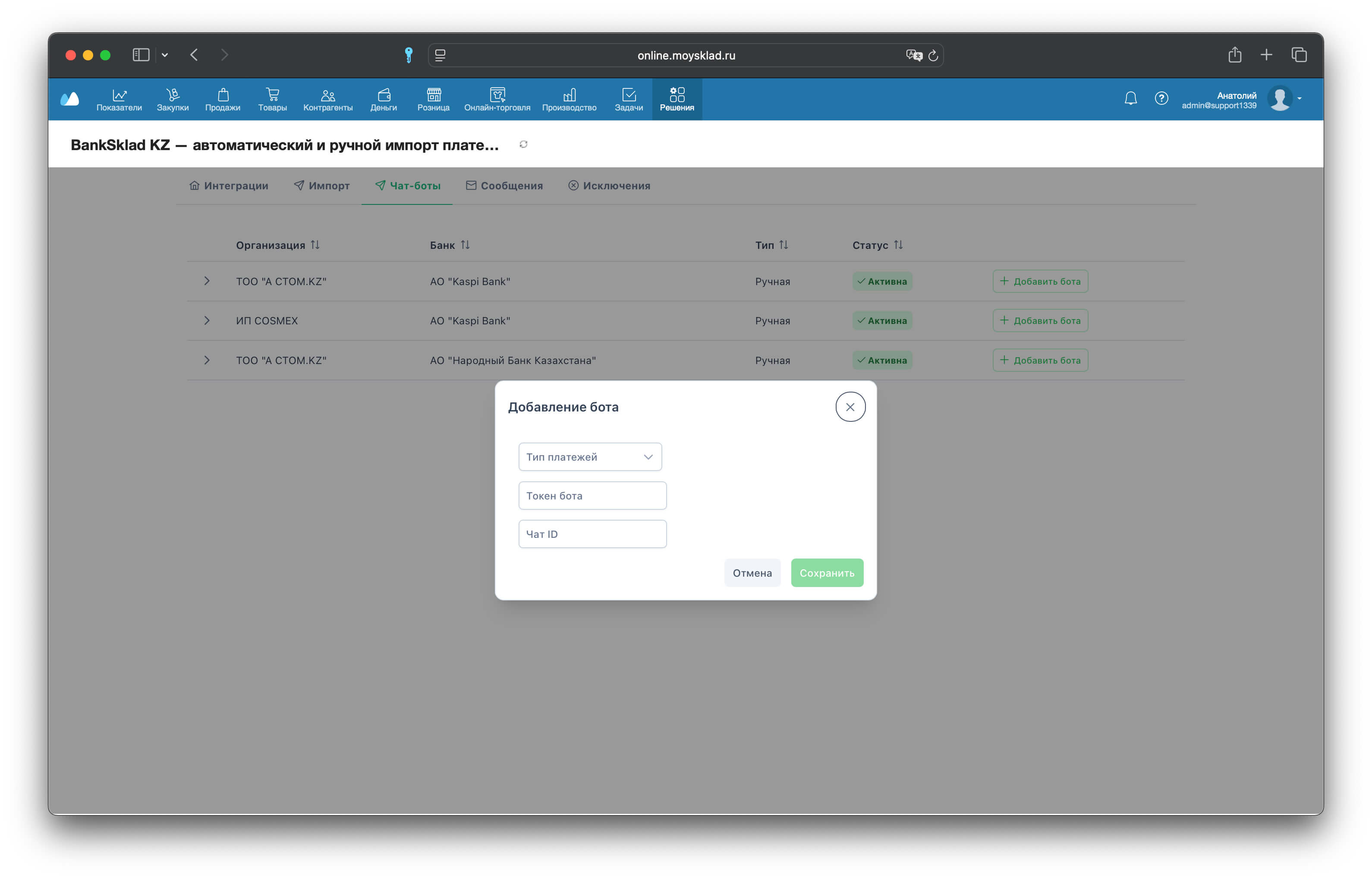Open Розница section
The width and height of the screenshot is (1372, 879).
[433, 99]
